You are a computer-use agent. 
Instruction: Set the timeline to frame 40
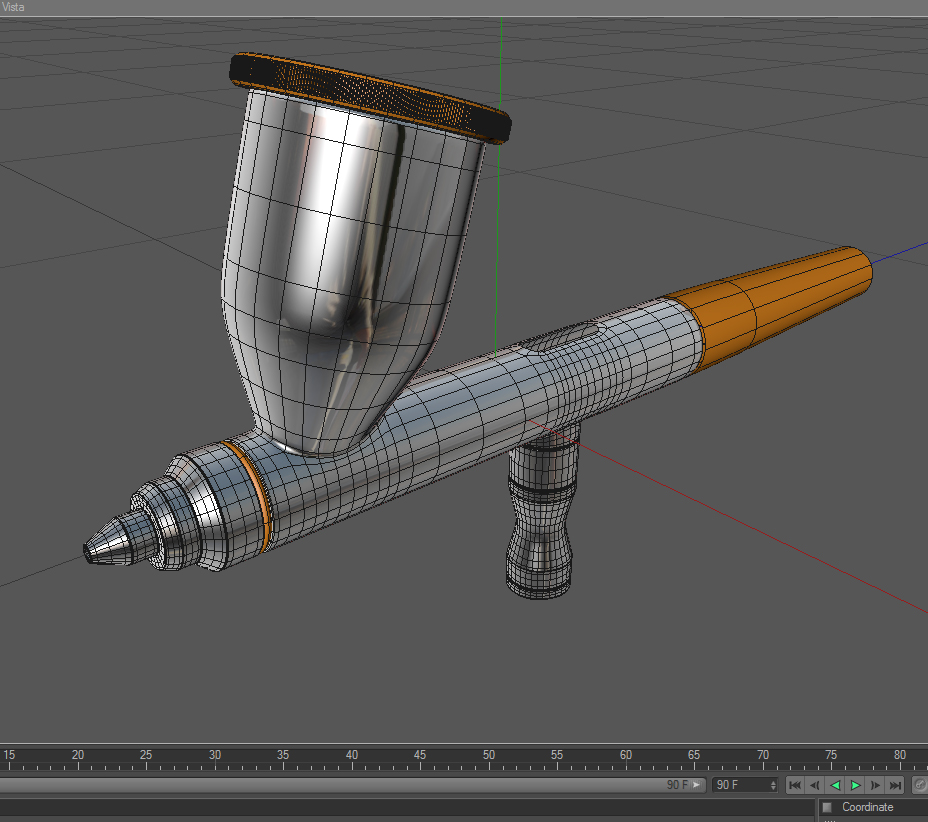[352, 759]
